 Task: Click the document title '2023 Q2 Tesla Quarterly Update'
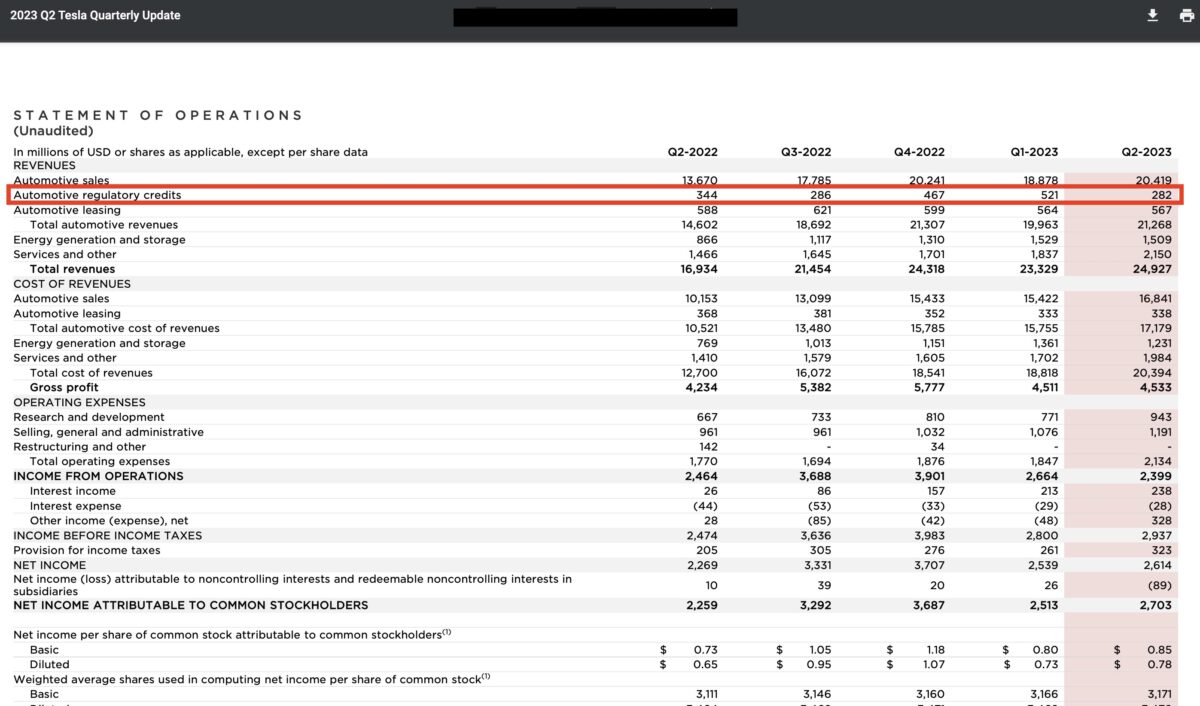coord(96,15)
